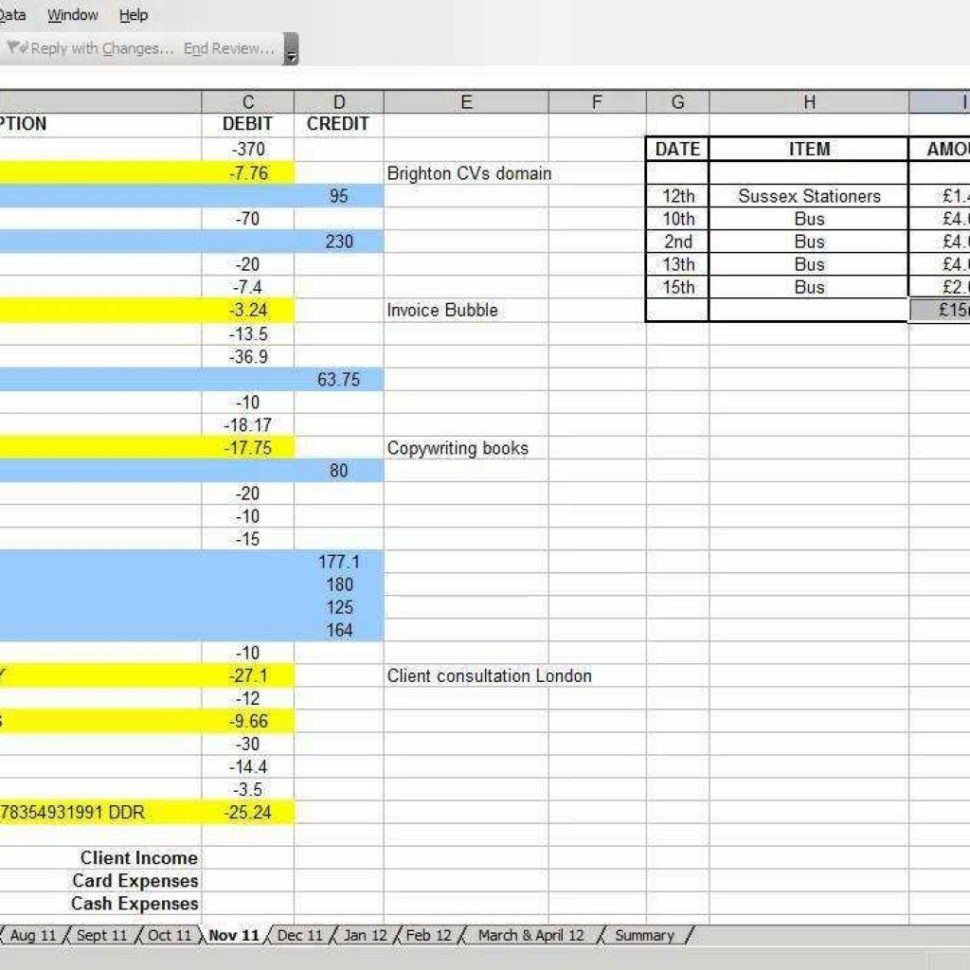This screenshot has height=970, width=970.
Task: Select the Client consultation London cell
Action: [x=490, y=676]
